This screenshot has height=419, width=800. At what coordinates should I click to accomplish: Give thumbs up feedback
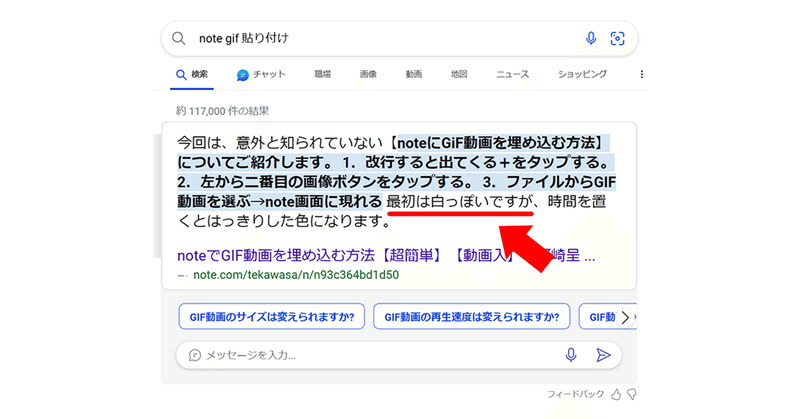pyautogui.click(x=616, y=395)
